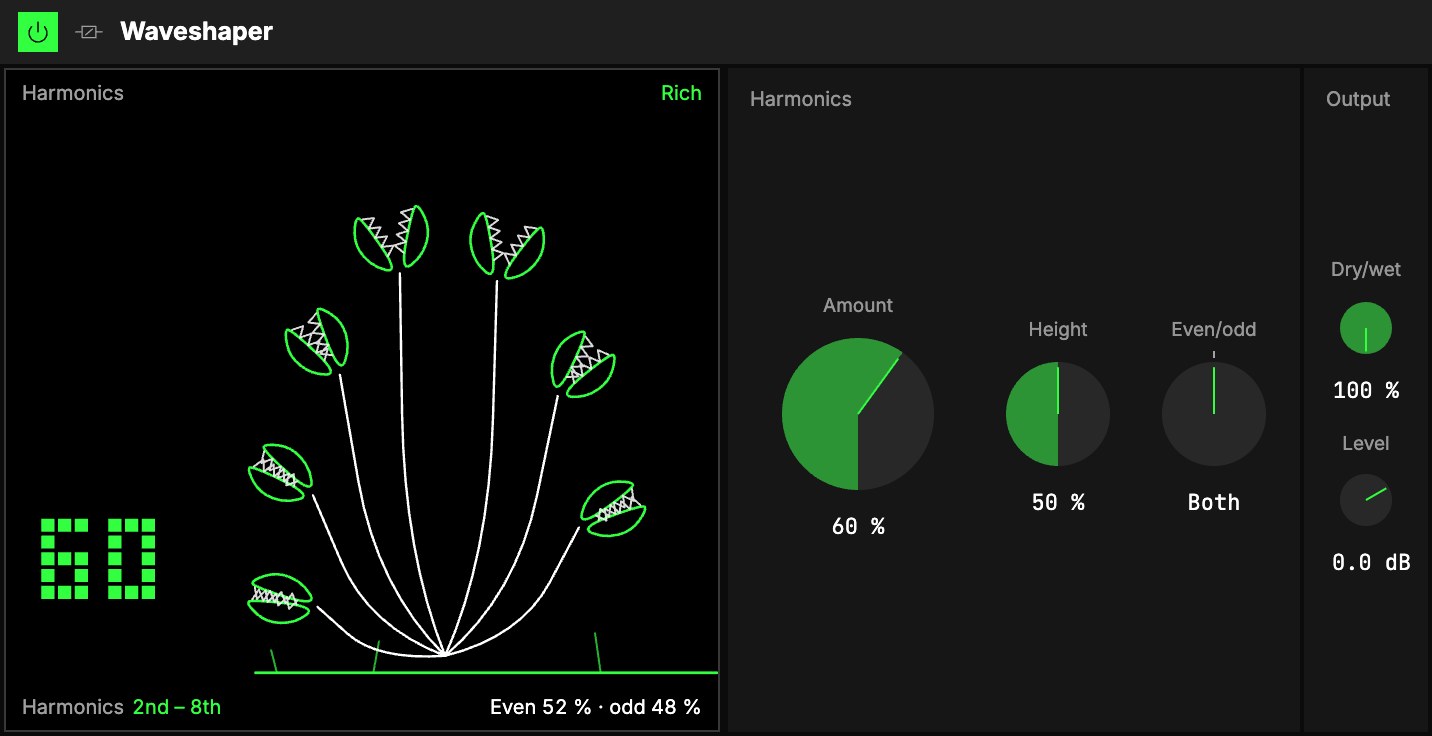Click the Both even/odd value
1432x736 pixels.
point(1214,502)
